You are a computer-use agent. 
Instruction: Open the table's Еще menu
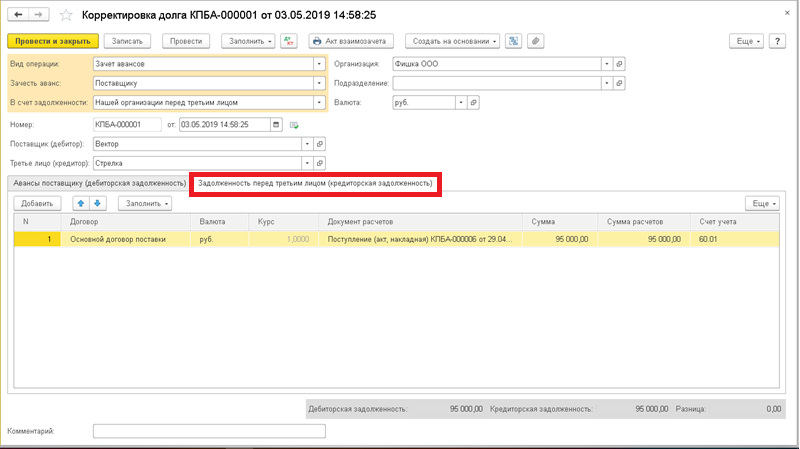762,204
